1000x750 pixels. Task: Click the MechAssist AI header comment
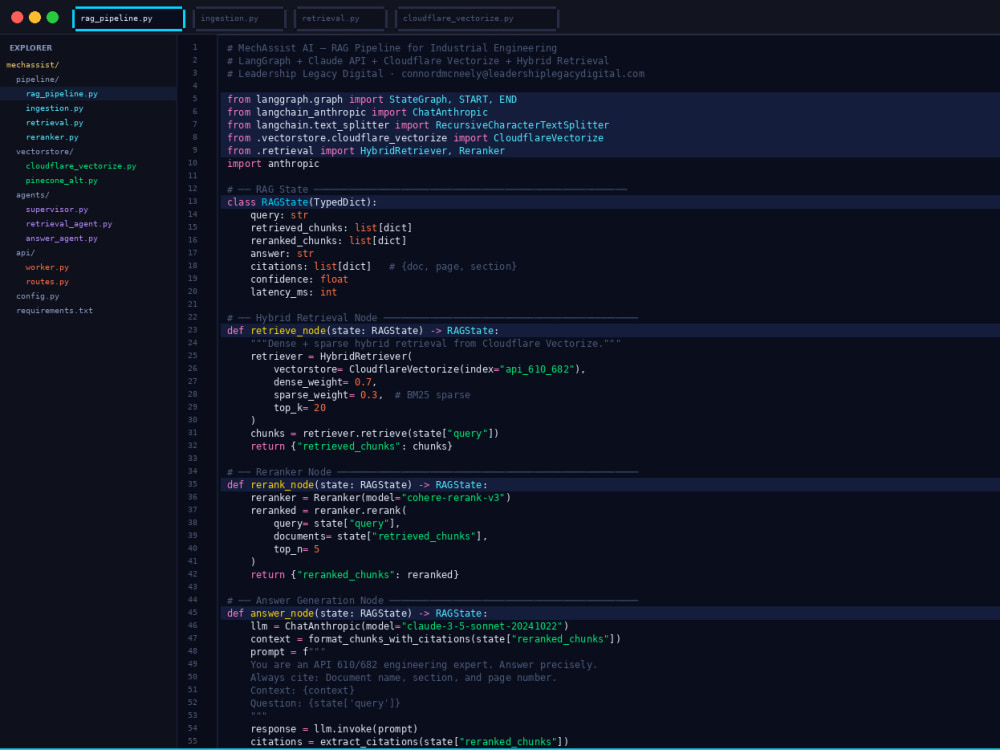pos(392,48)
